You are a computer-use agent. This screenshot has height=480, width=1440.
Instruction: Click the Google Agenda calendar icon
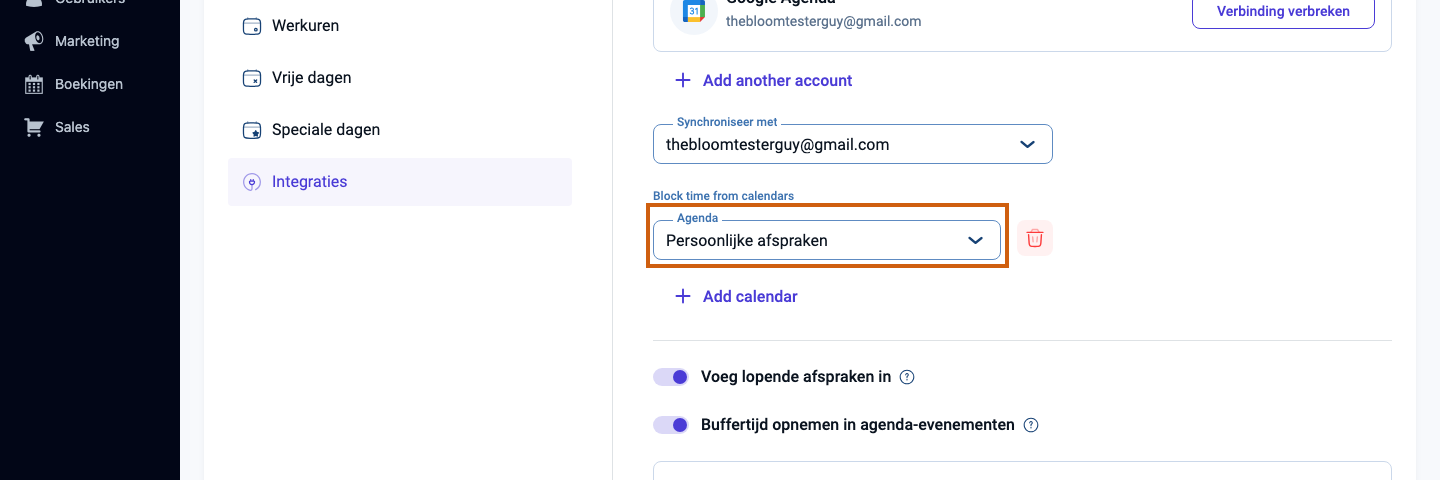[x=694, y=12]
